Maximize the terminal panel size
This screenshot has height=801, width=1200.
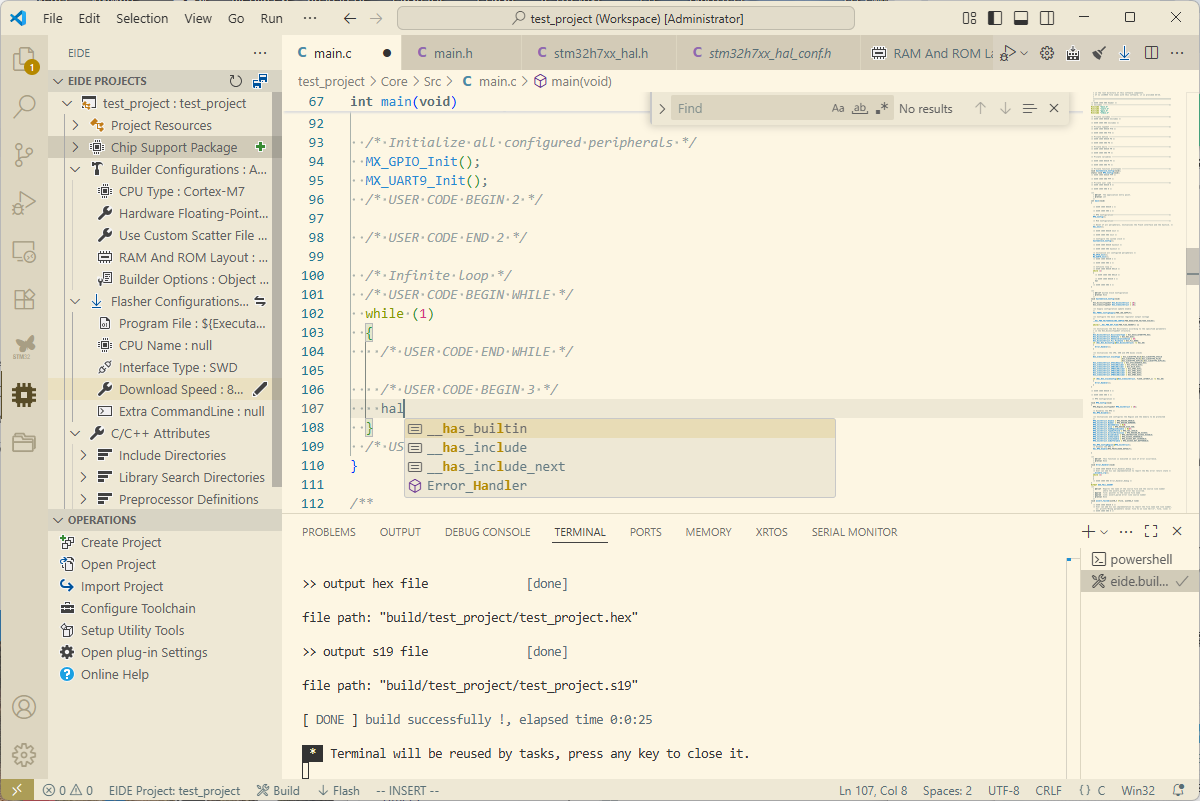coord(1151,532)
